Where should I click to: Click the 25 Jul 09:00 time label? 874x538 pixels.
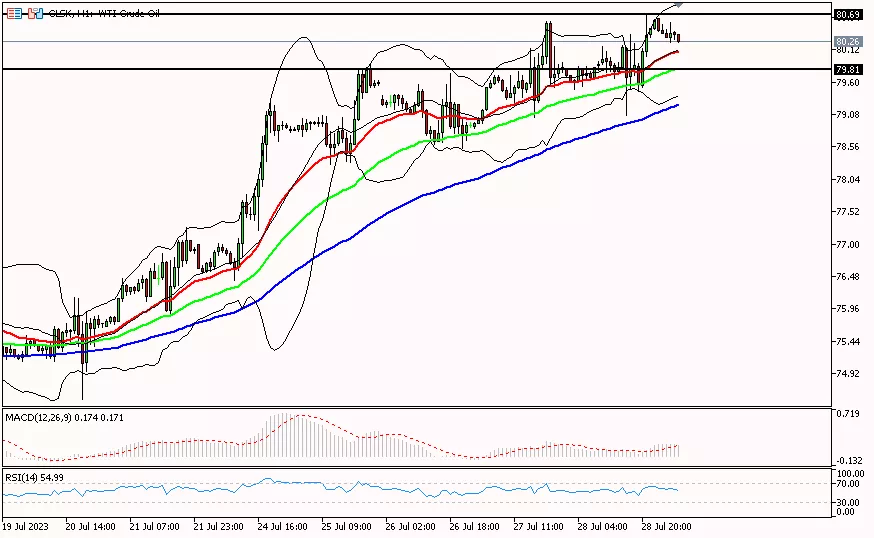click(x=347, y=526)
